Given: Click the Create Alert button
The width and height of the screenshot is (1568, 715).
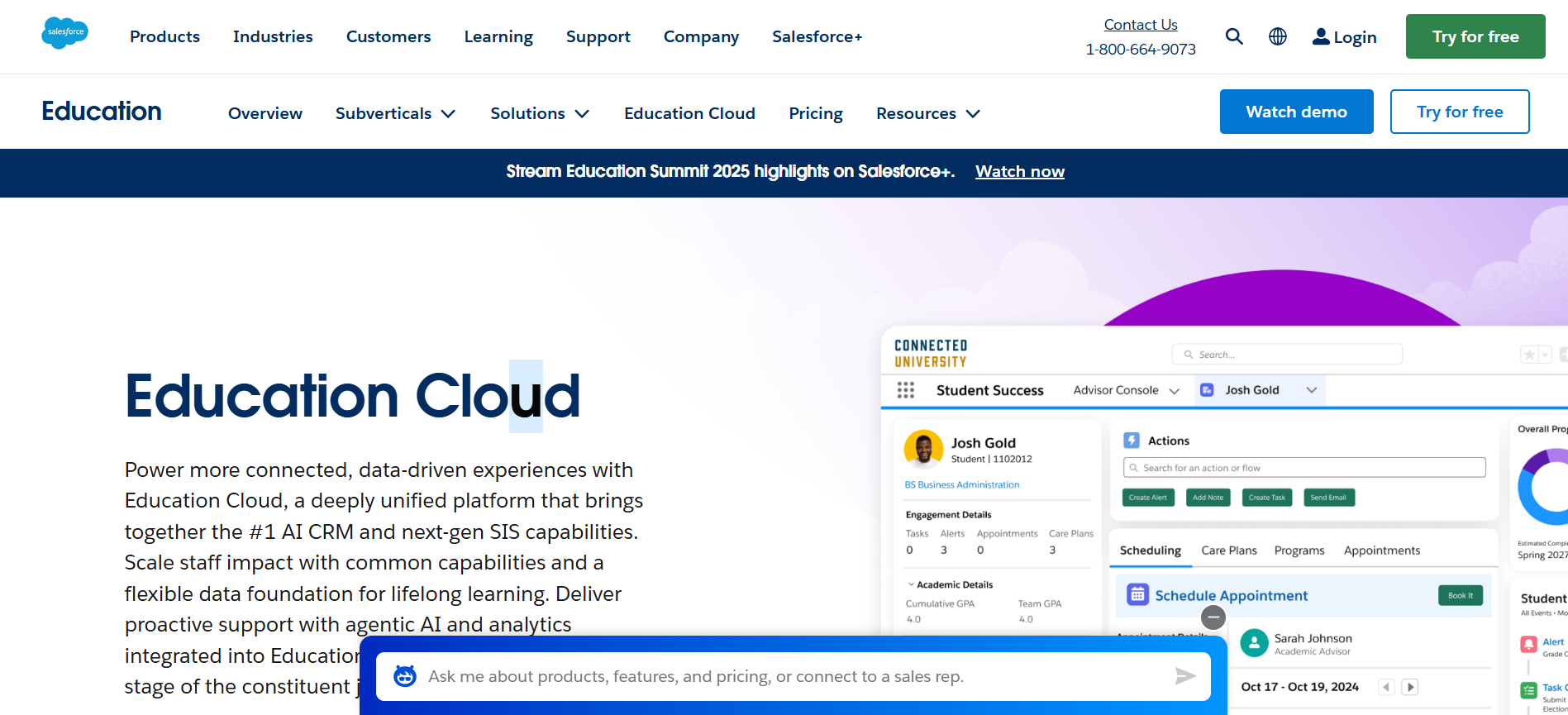Looking at the screenshot, I should click(x=1148, y=498).
